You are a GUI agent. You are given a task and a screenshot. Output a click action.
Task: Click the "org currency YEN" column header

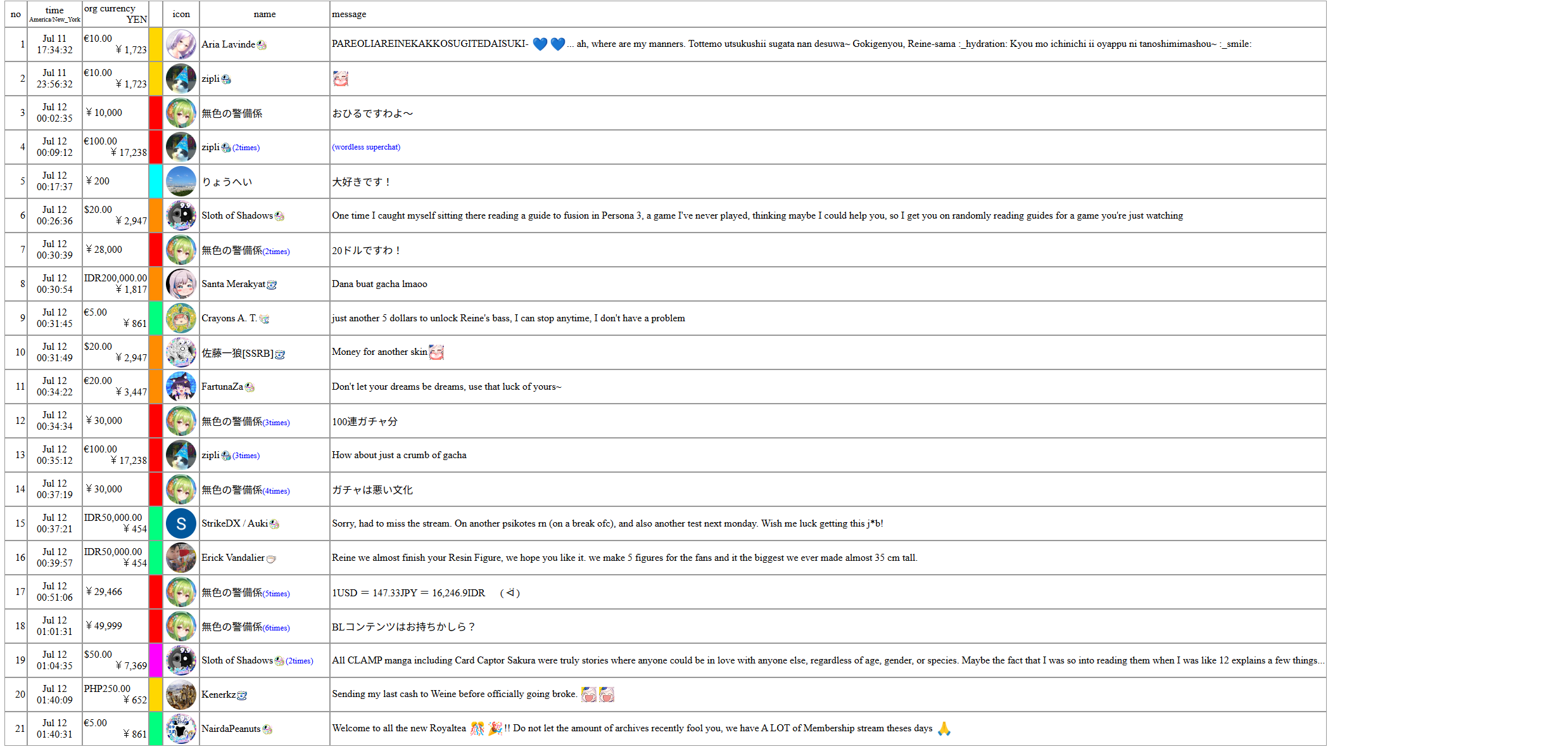[115, 14]
